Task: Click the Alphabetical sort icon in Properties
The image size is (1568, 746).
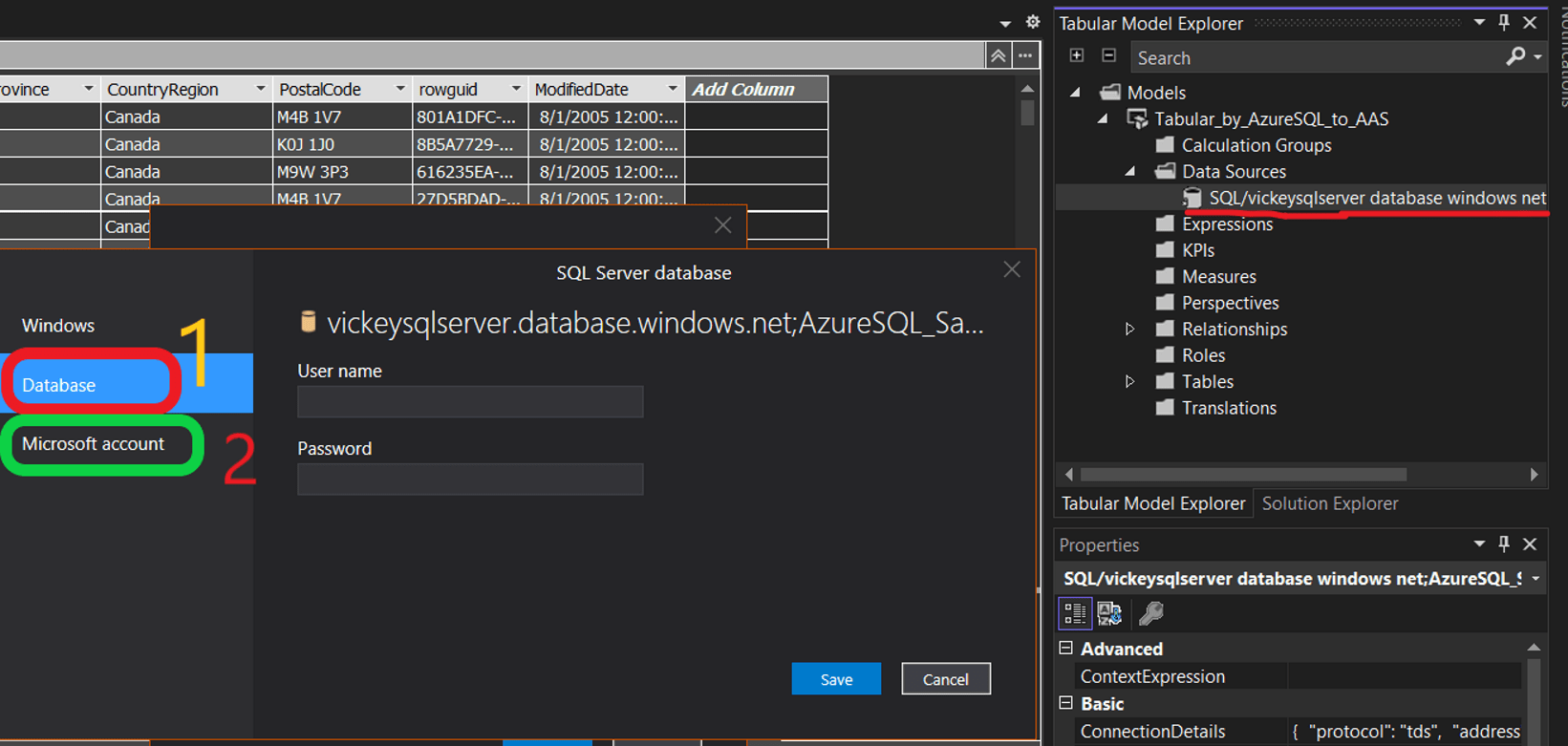Action: (x=1109, y=613)
